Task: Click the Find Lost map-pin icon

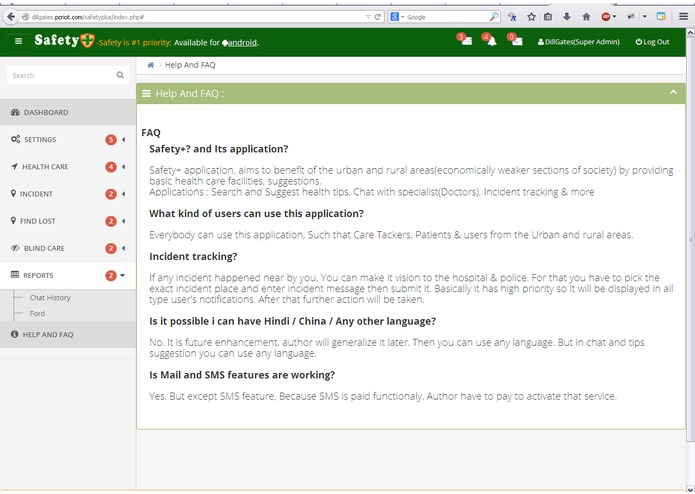Action: tap(13, 221)
